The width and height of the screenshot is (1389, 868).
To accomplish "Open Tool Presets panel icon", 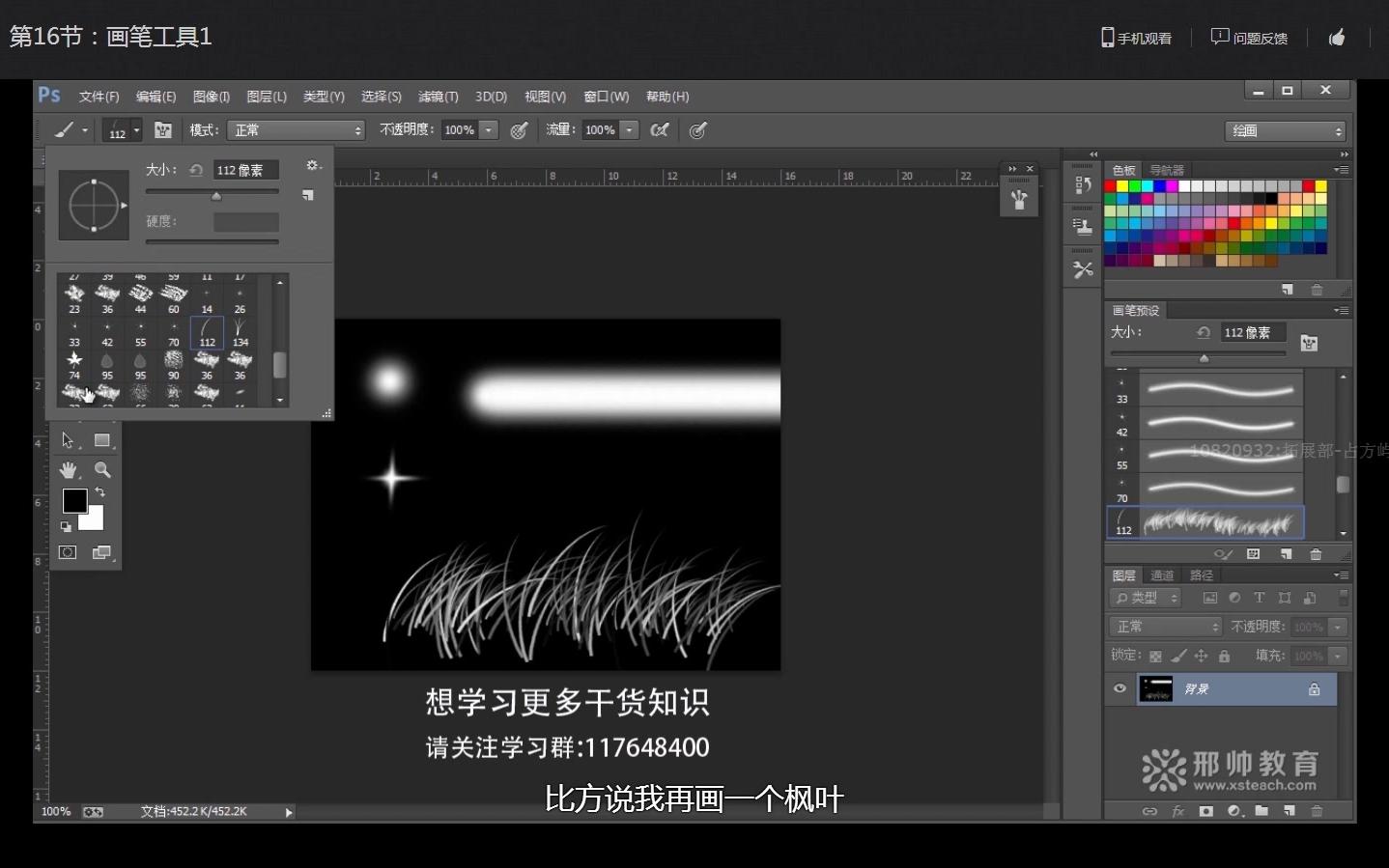I will coord(1083,269).
